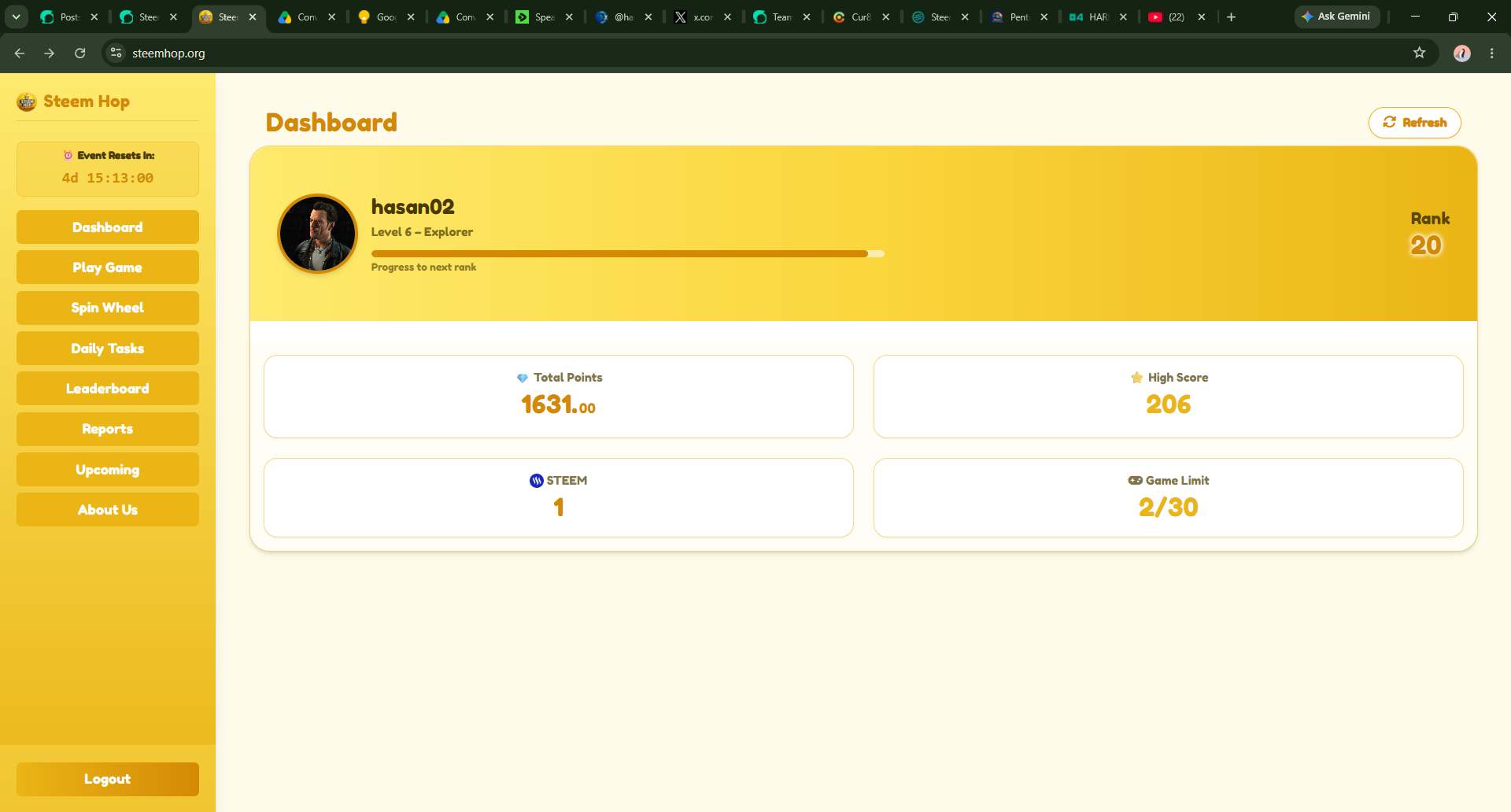
Task: Click the Steem Hop title text
Action: tap(87, 101)
